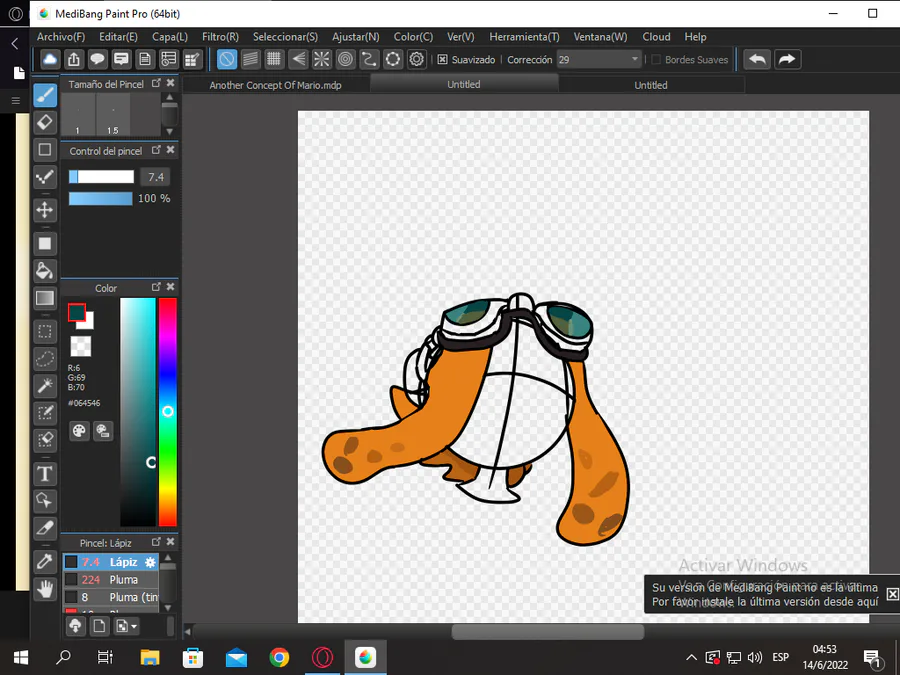Open the cloud save toolbar icon
The height and width of the screenshot is (675, 900).
50,59
